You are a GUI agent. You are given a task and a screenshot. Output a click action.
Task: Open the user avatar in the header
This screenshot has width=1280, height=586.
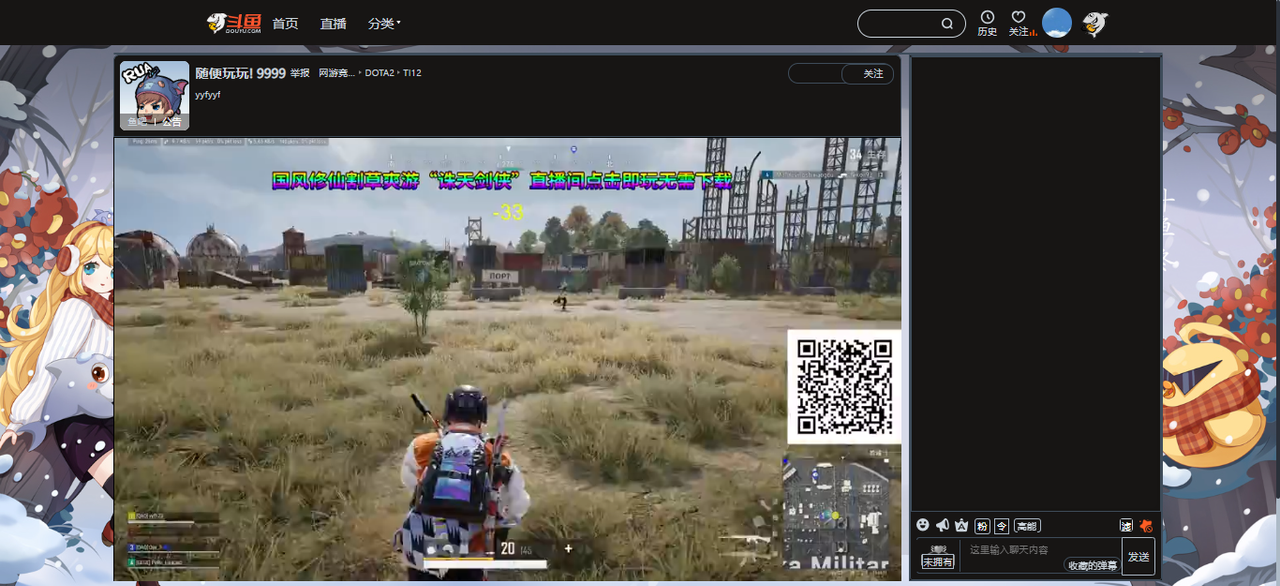point(1057,23)
